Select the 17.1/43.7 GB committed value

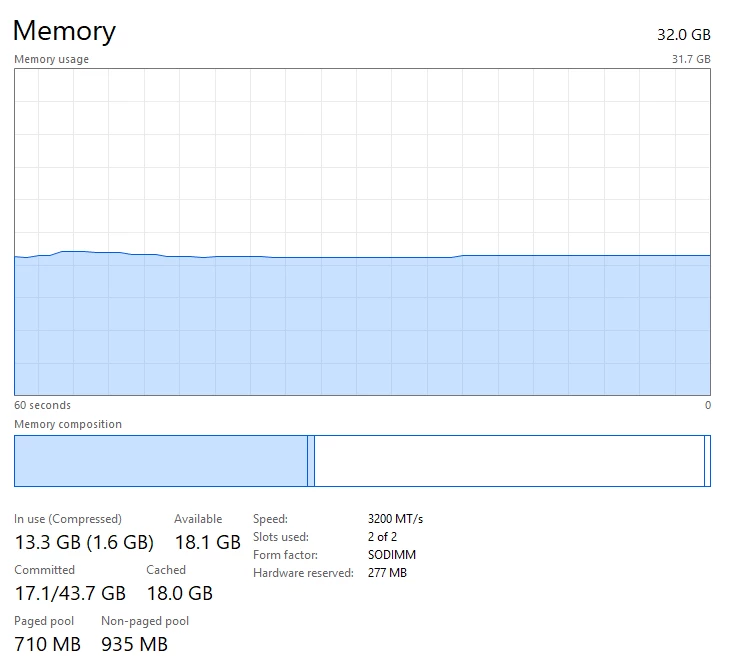click(x=70, y=593)
